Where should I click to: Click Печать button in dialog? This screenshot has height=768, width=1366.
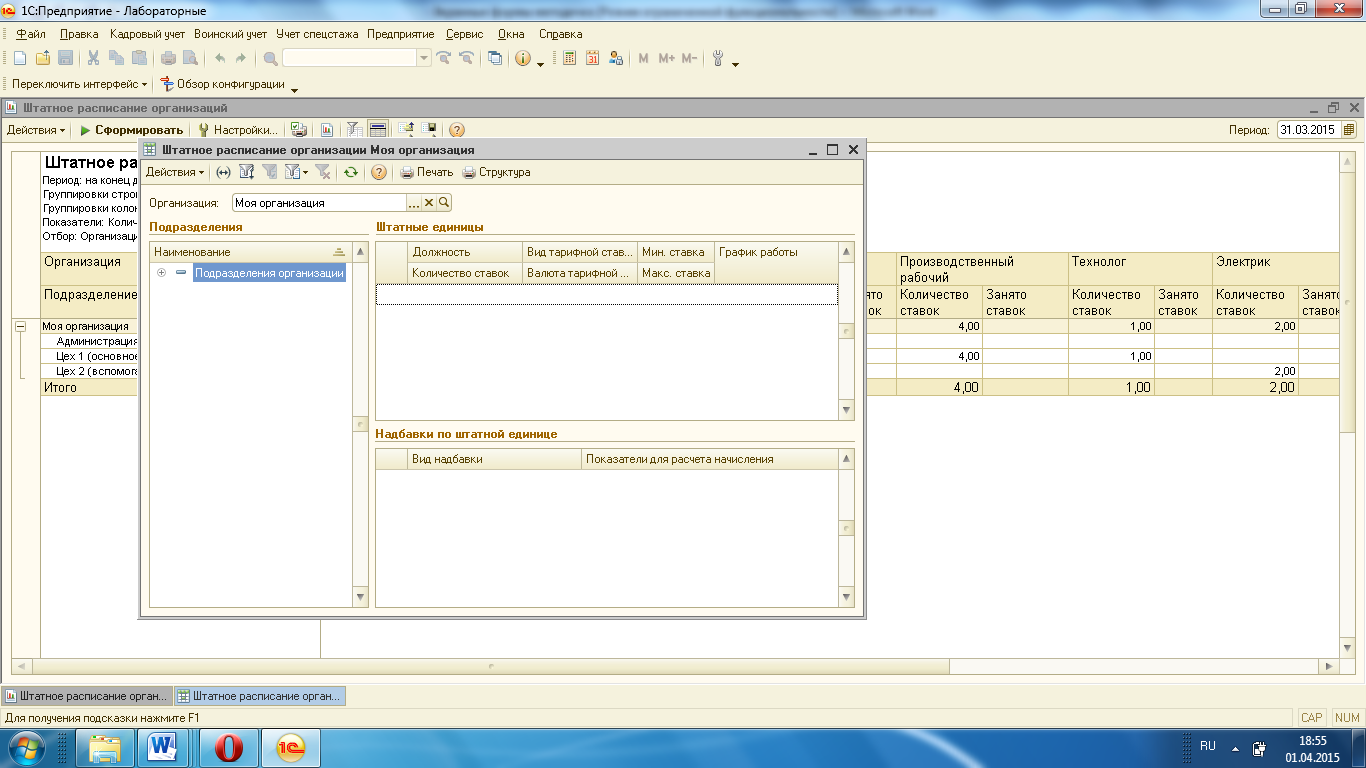coord(427,172)
